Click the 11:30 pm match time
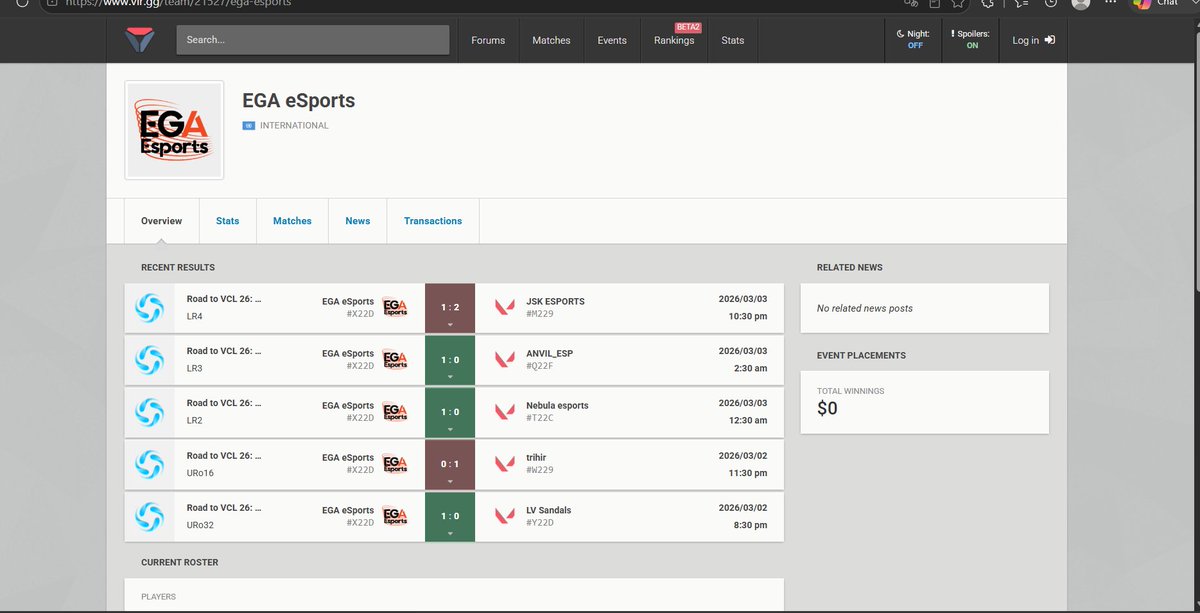 (748, 473)
